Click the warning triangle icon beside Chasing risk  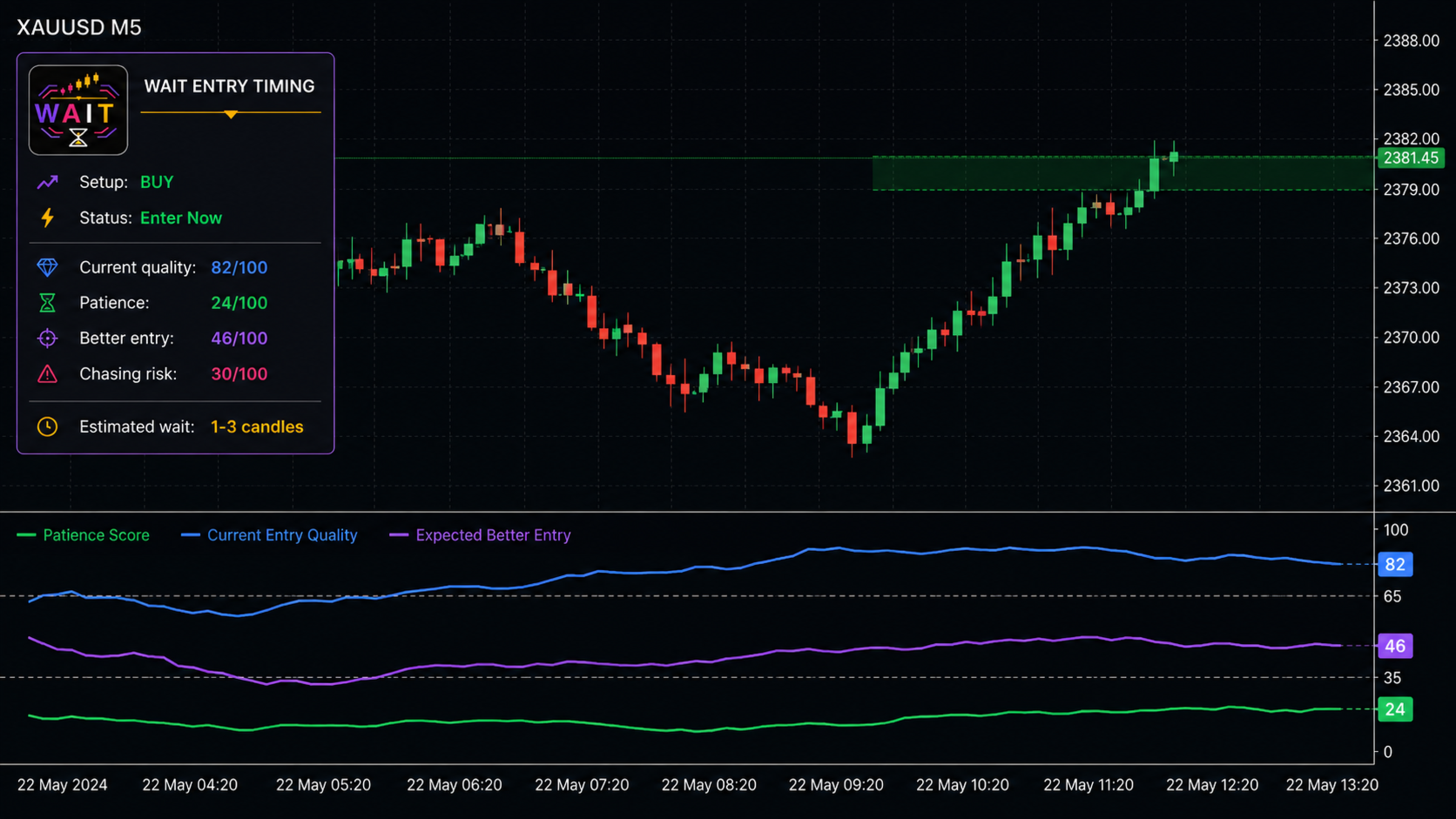(47, 373)
